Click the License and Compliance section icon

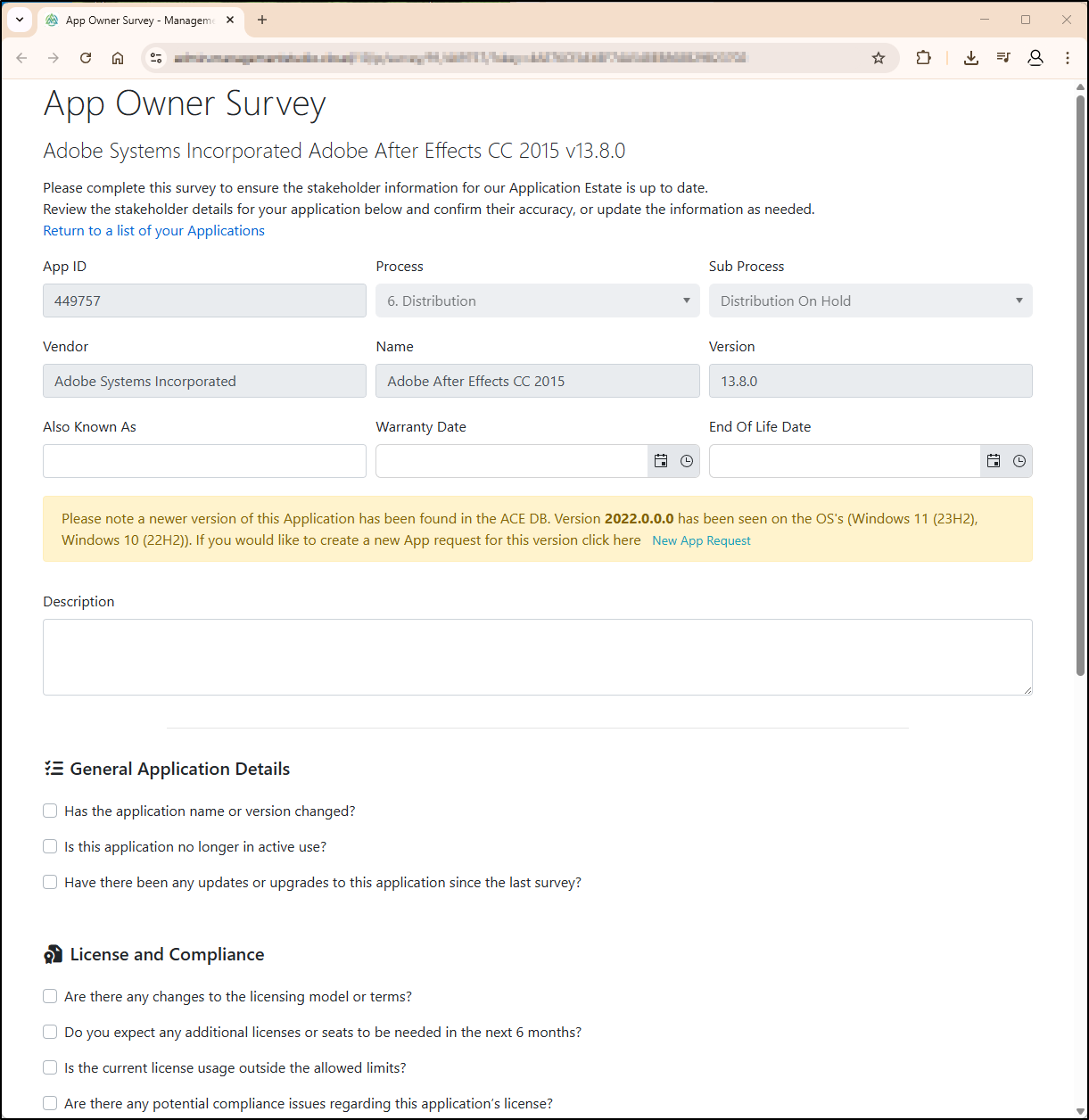[53, 955]
